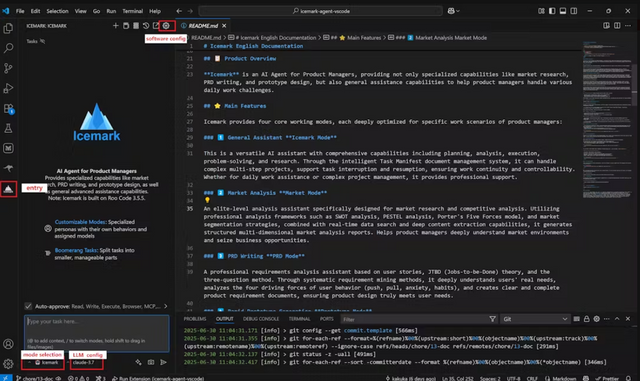Send the task with the arrow icon
640x381 pixels.
(x=163, y=362)
